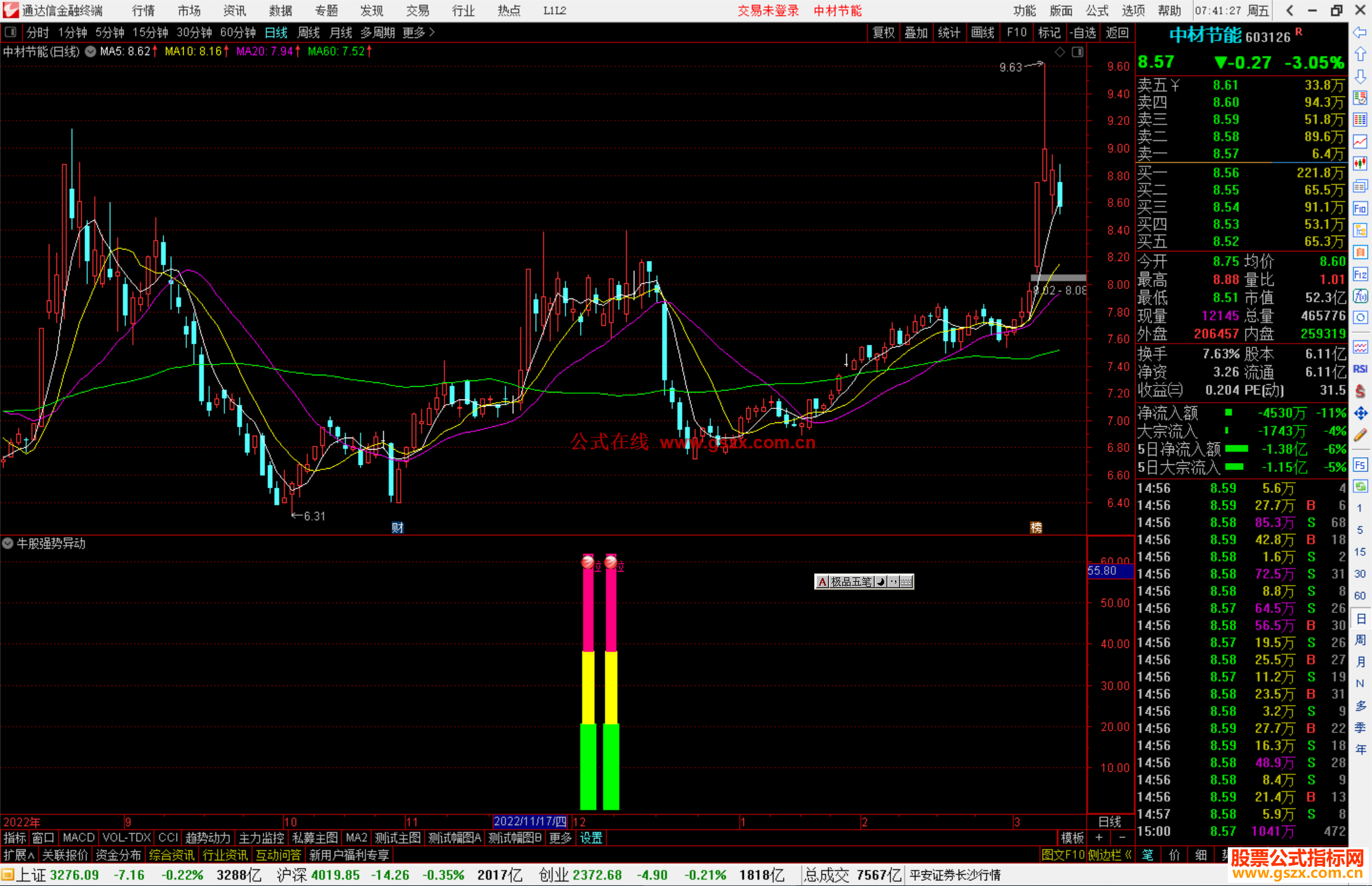
Task: Select the pencil drawing tool icon
Action: click(1360, 436)
